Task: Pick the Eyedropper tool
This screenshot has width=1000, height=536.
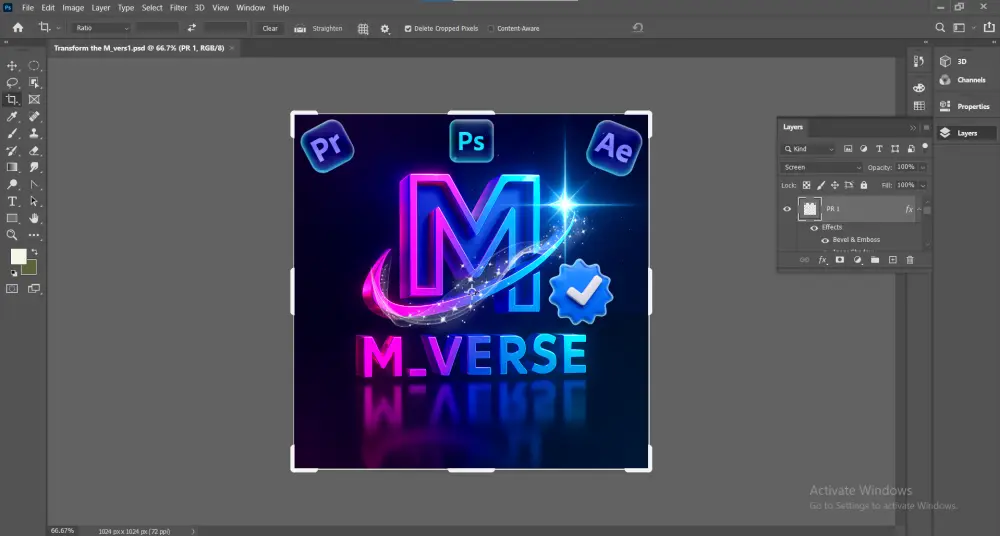Action: [13, 117]
